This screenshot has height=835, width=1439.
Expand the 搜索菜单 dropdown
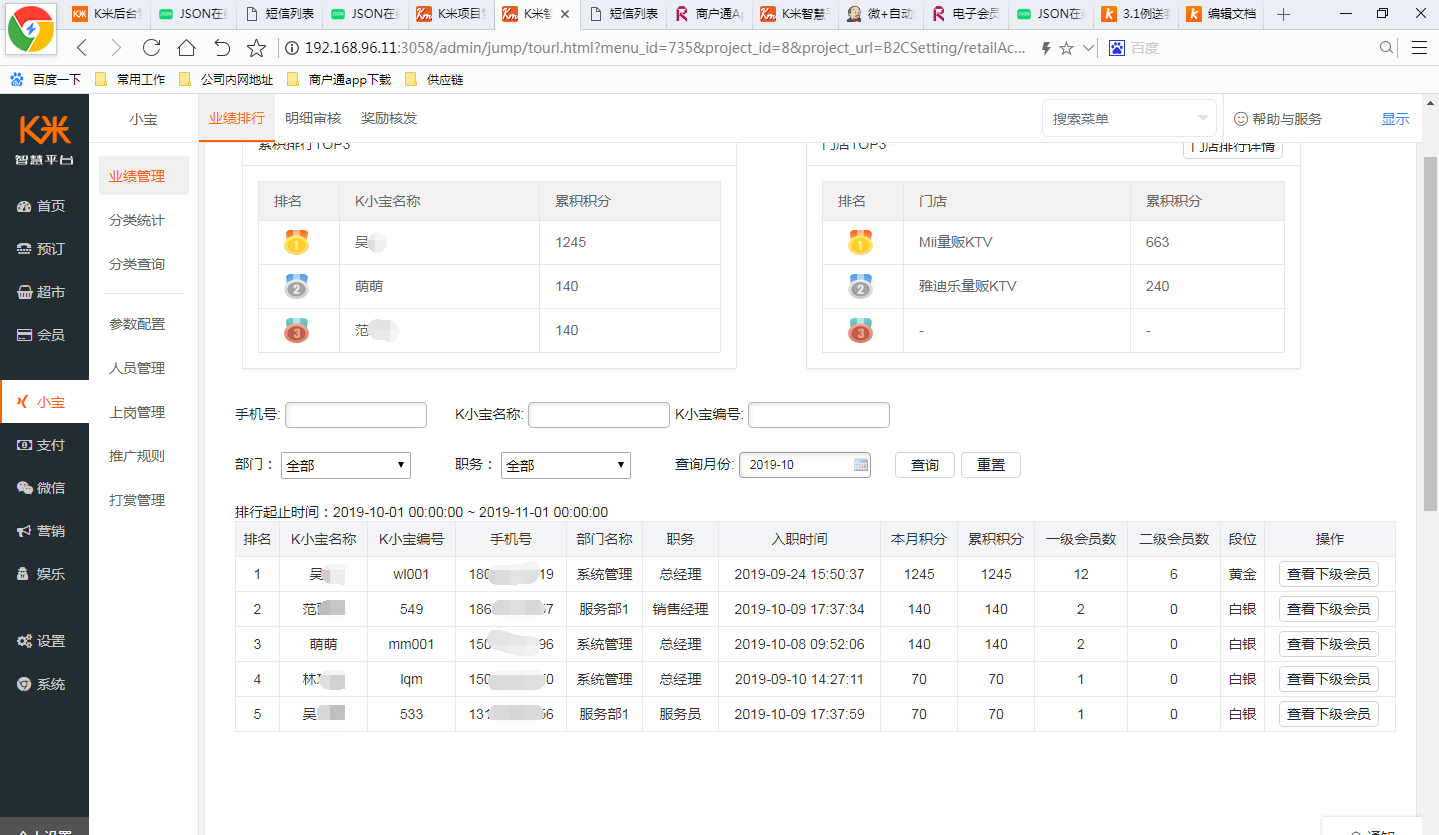click(1129, 118)
